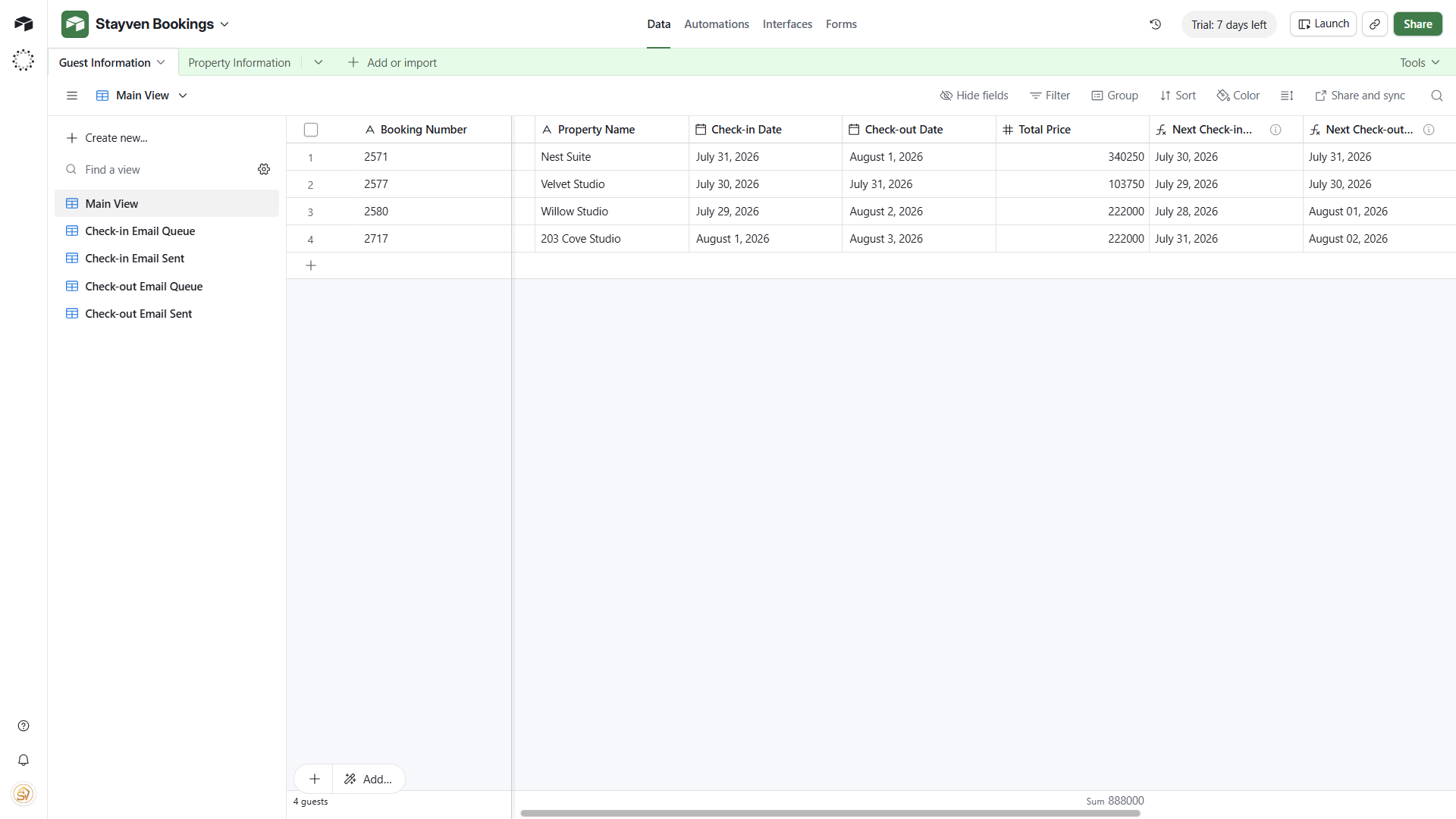Click the Total Price column header
Image resolution: width=1456 pixels, height=819 pixels.
[x=1073, y=130]
